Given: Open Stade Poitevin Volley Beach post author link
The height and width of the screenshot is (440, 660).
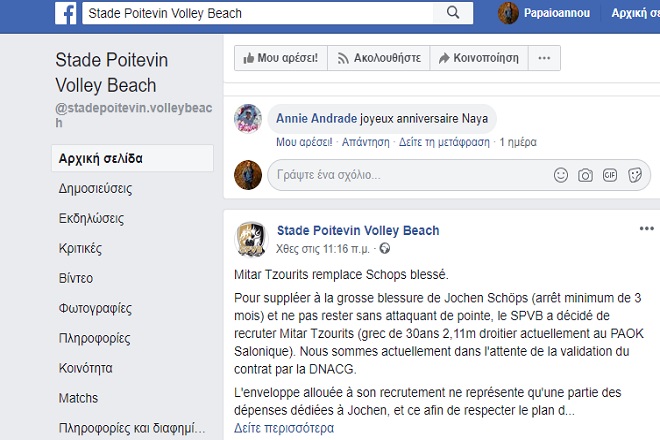Looking at the screenshot, I should (x=358, y=230).
